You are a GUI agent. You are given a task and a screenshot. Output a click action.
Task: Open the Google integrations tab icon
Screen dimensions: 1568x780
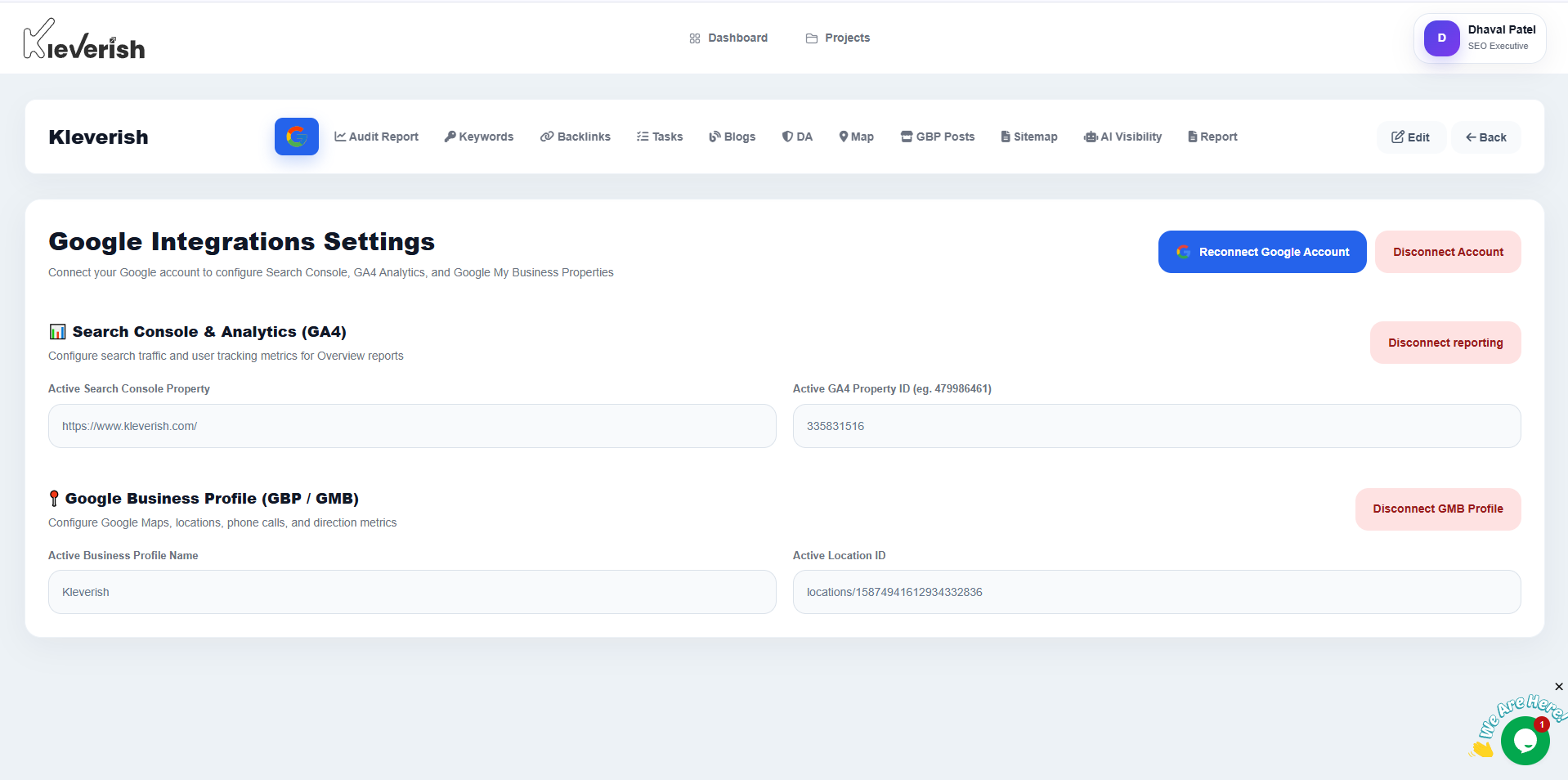click(297, 137)
